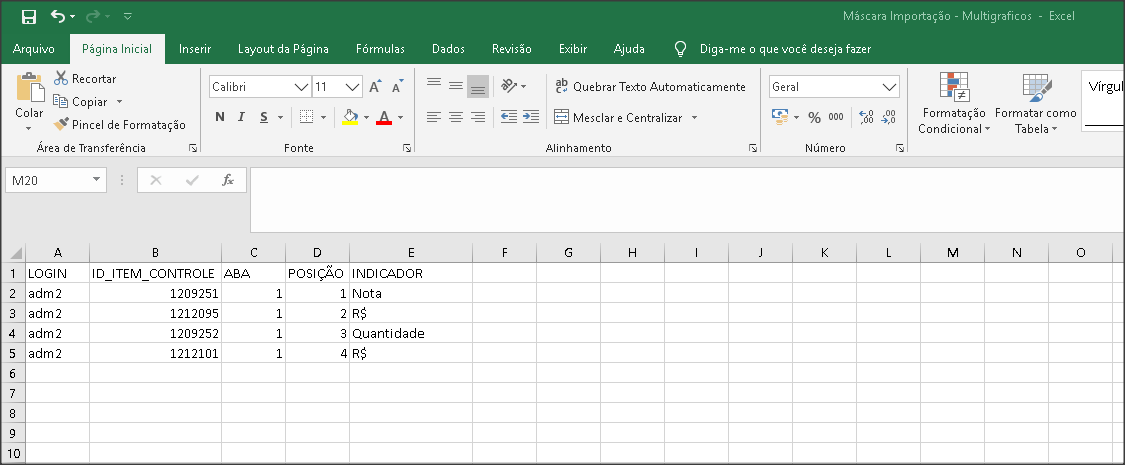Click the Formatação Condicional button
1125x465 pixels.
pyautogui.click(x=954, y=103)
